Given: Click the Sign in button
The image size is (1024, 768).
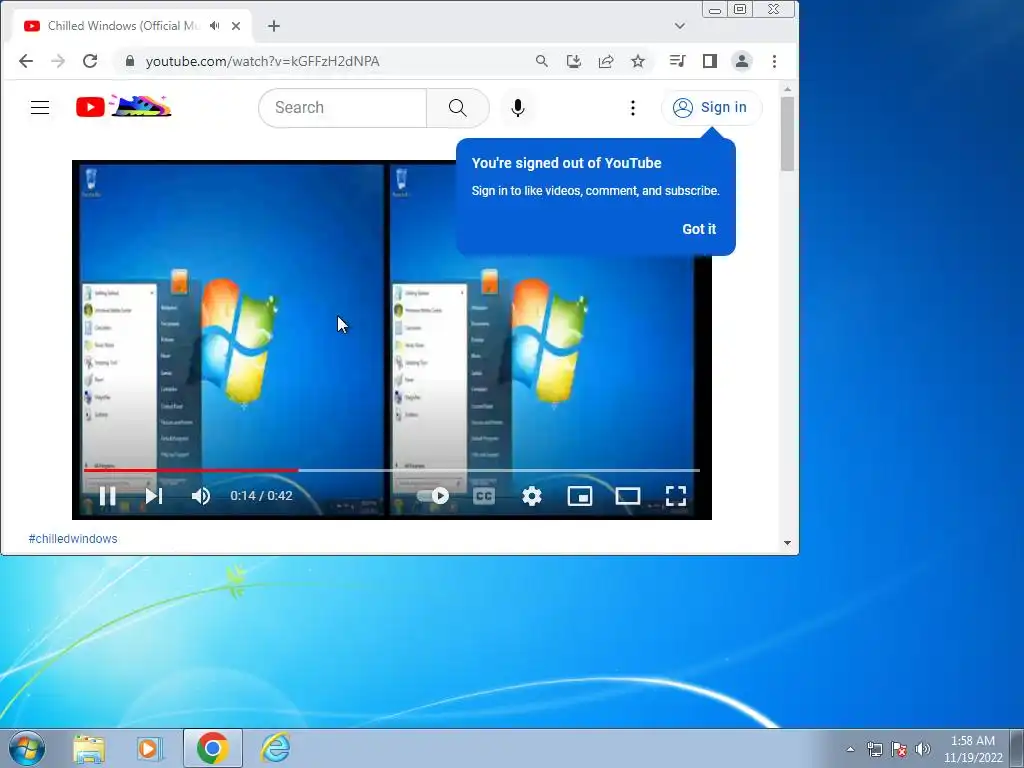Looking at the screenshot, I should pos(711,108).
